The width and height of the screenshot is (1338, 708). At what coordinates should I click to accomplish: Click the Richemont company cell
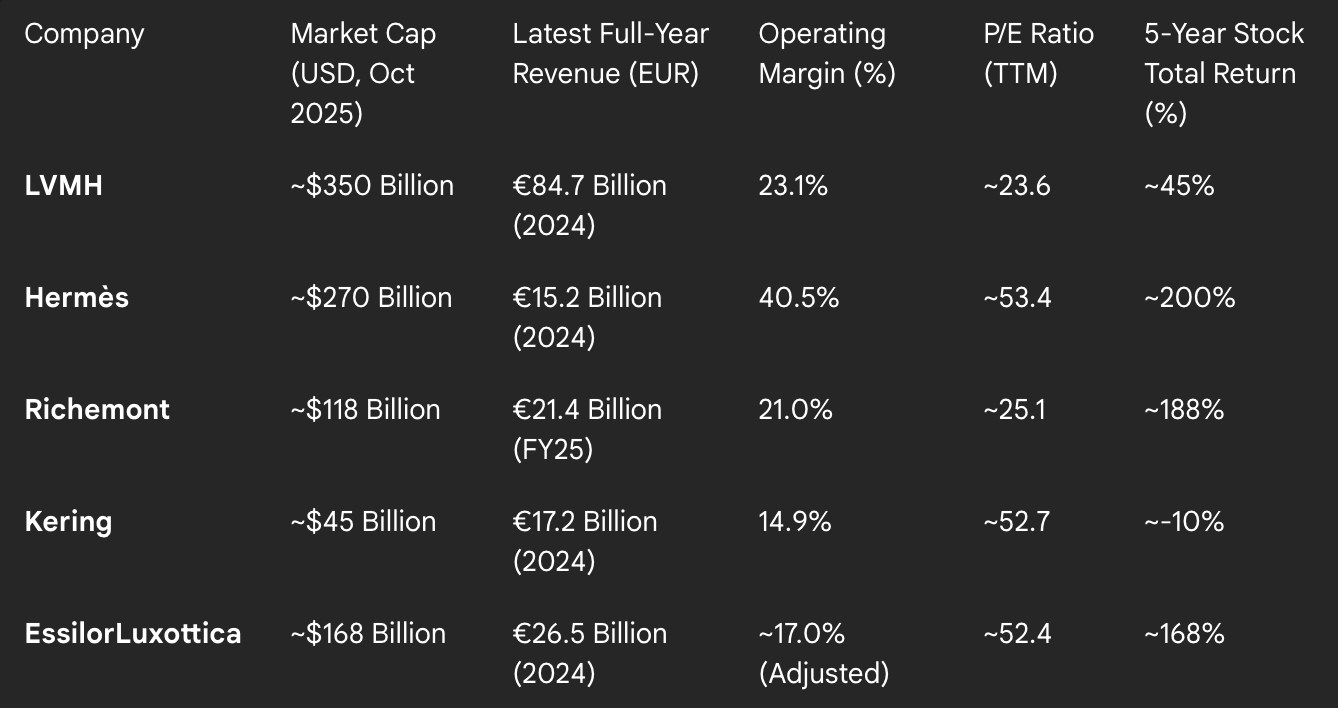[x=97, y=410]
